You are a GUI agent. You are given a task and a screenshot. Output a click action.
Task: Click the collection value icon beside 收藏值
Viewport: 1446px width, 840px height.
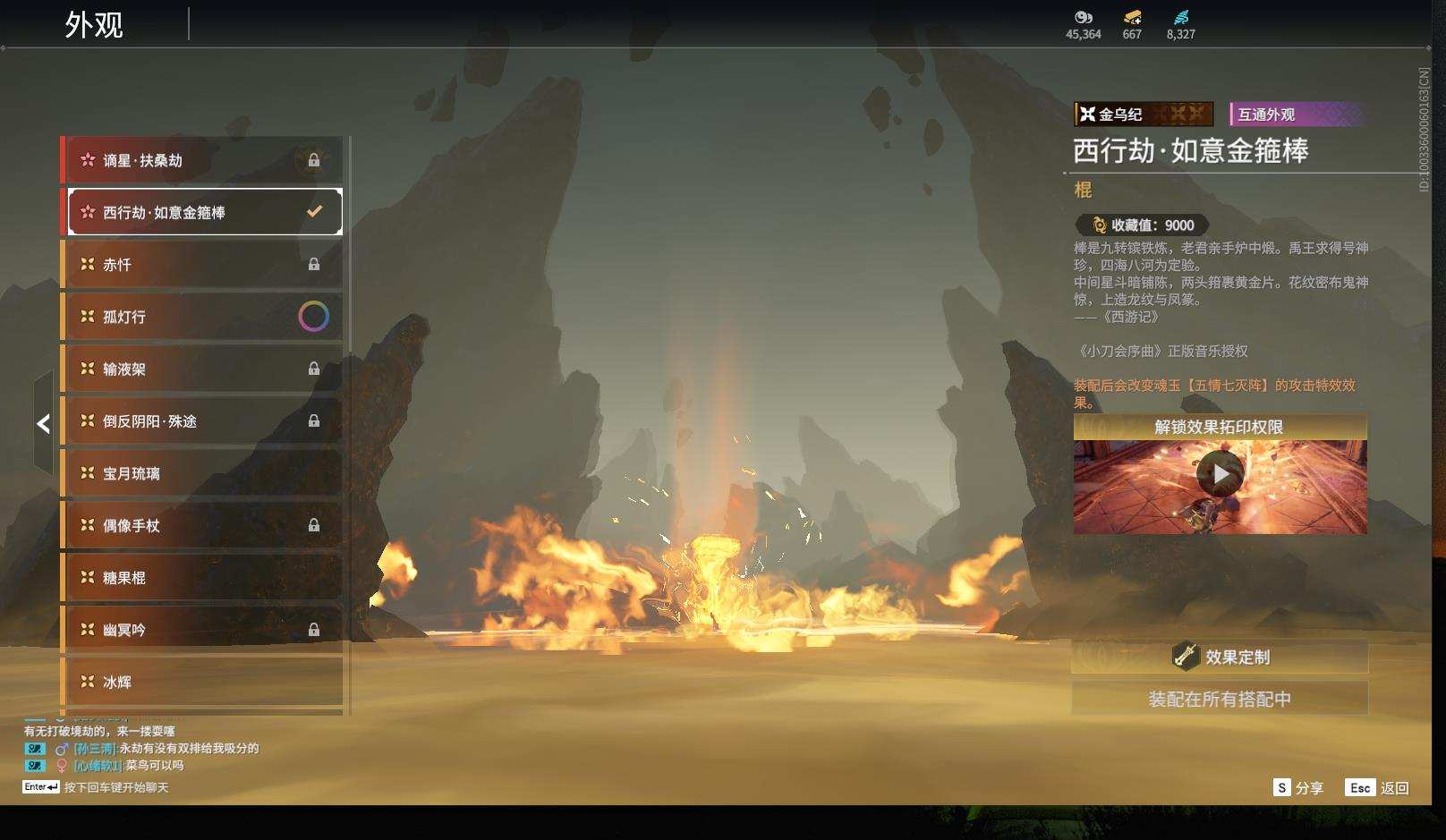(x=1099, y=225)
